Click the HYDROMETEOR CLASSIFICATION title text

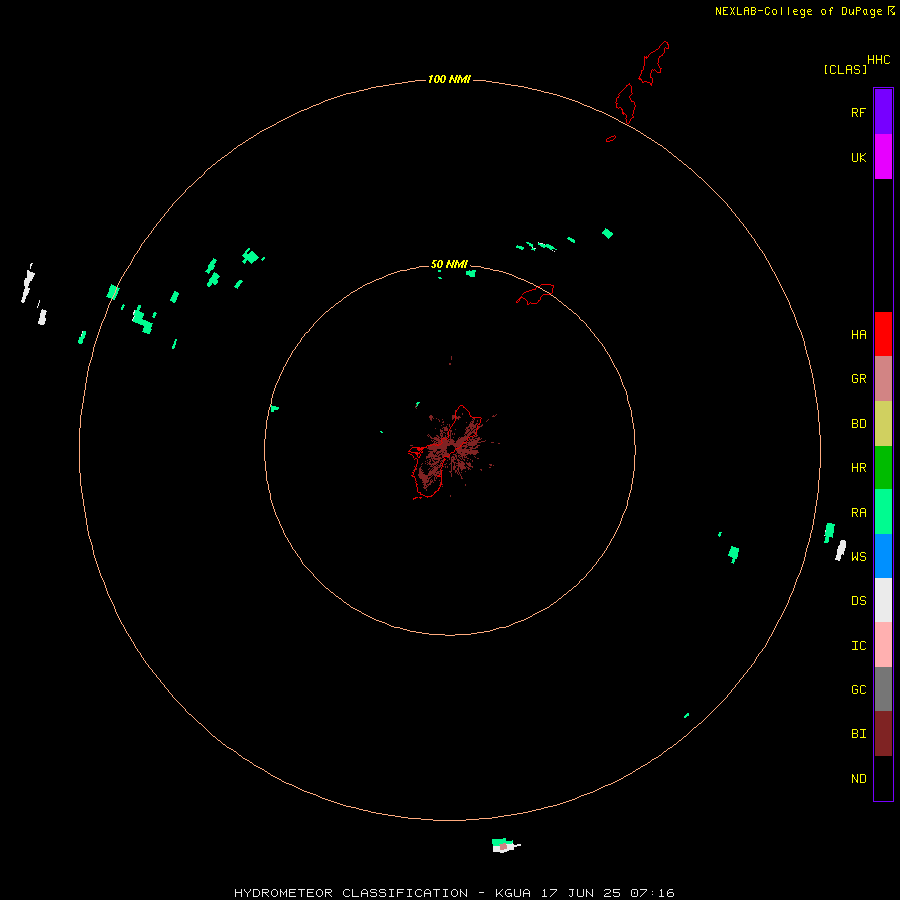pyautogui.click(x=351, y=893)
